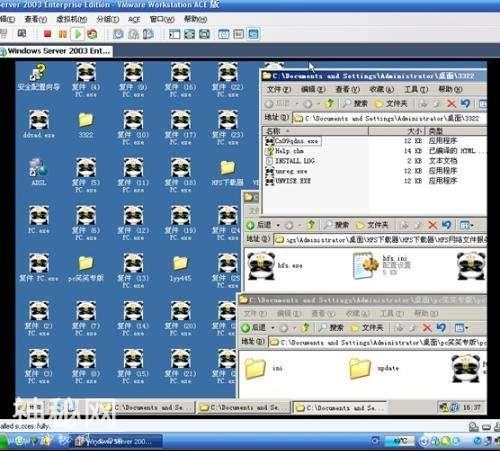Click the host taskbar Windows Server 200... button
The width and height of the screenshot is (500, 451).
[x=117, y=441]
